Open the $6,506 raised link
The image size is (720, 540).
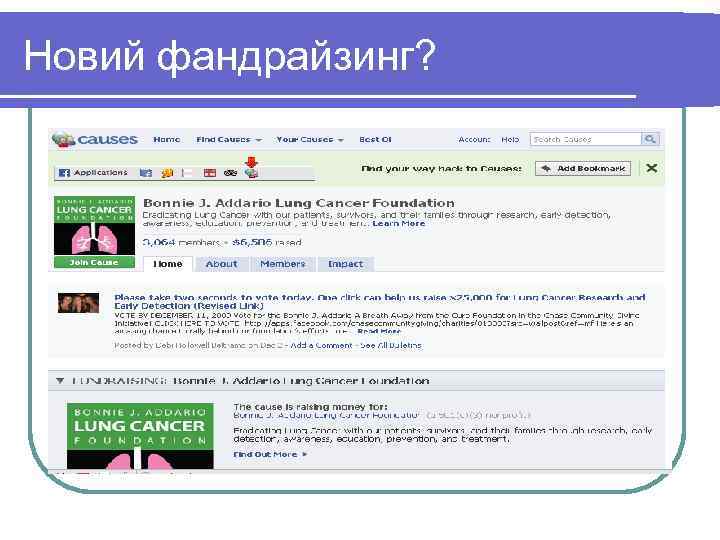click(x=267, y=242)
